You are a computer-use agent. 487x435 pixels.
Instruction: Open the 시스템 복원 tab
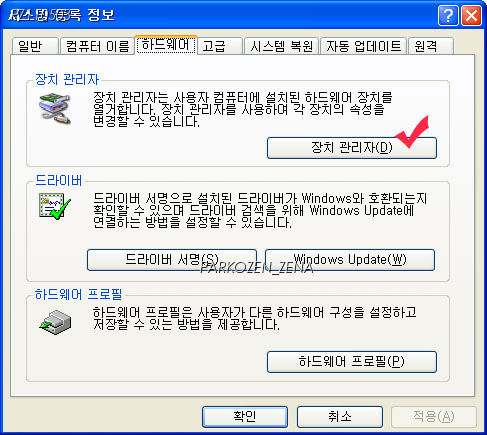click(x=282, y=46)
